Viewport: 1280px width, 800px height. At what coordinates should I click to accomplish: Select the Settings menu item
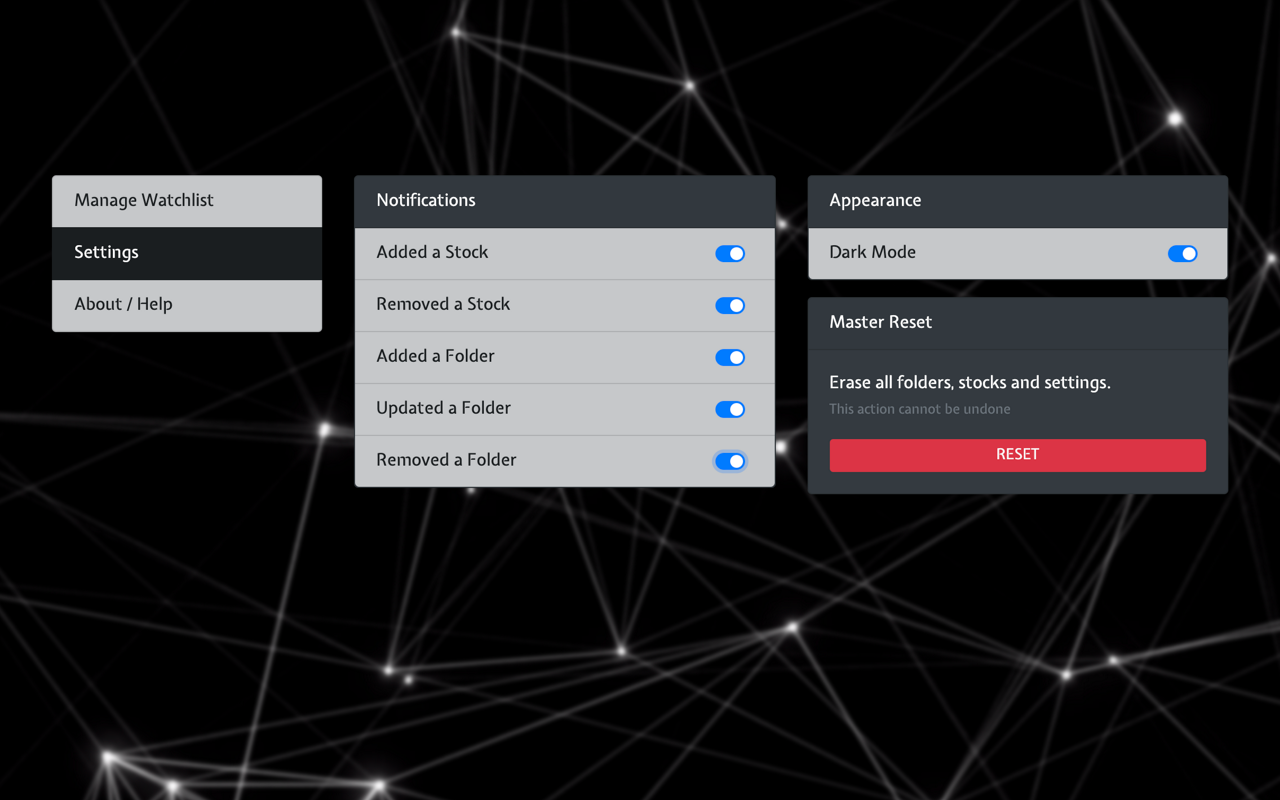(x=187, y=253)
